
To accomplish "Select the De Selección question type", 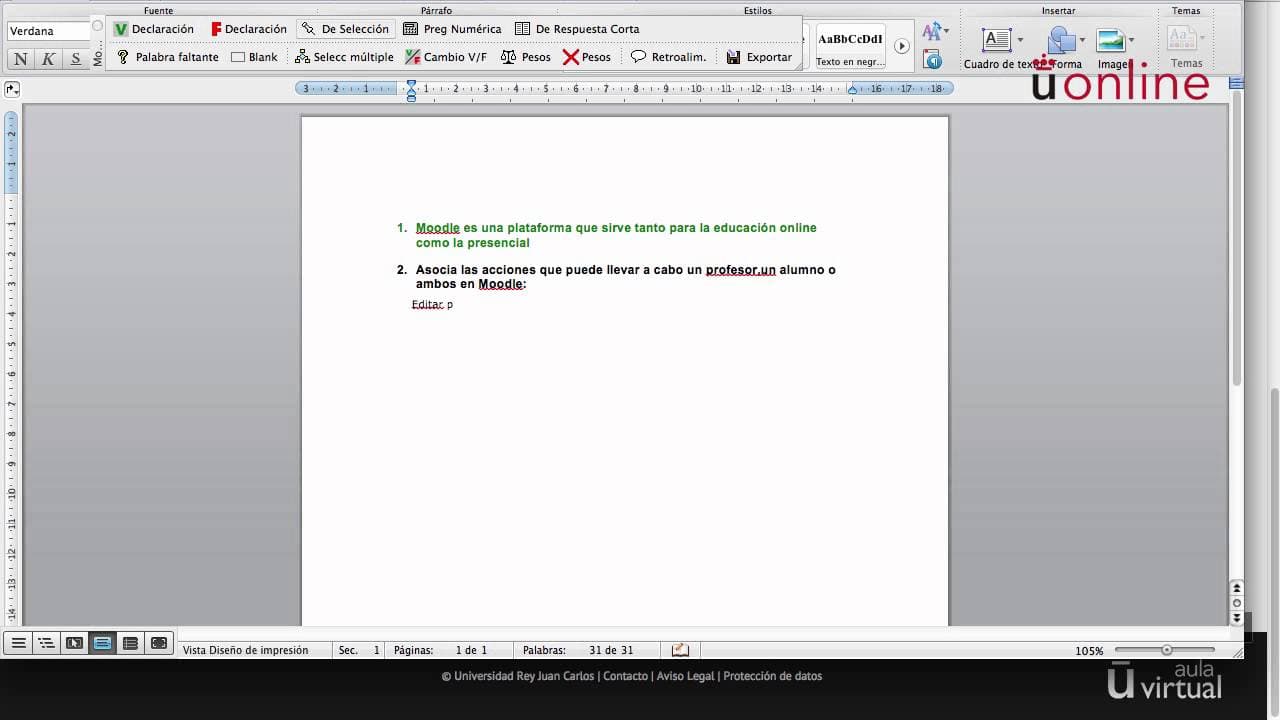I will (x=346, y=29).
